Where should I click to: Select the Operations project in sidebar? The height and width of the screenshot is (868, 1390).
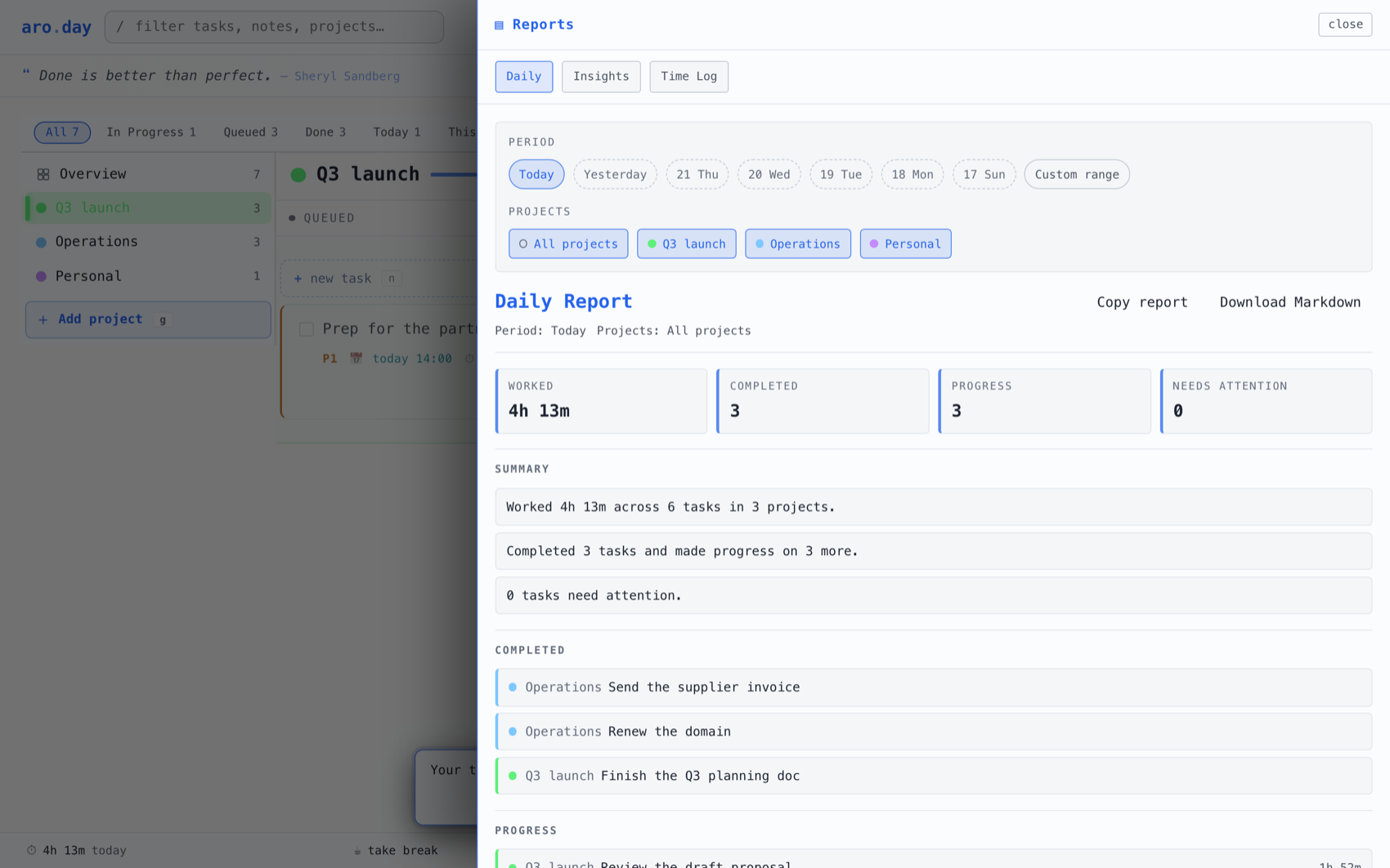(148, 242)
